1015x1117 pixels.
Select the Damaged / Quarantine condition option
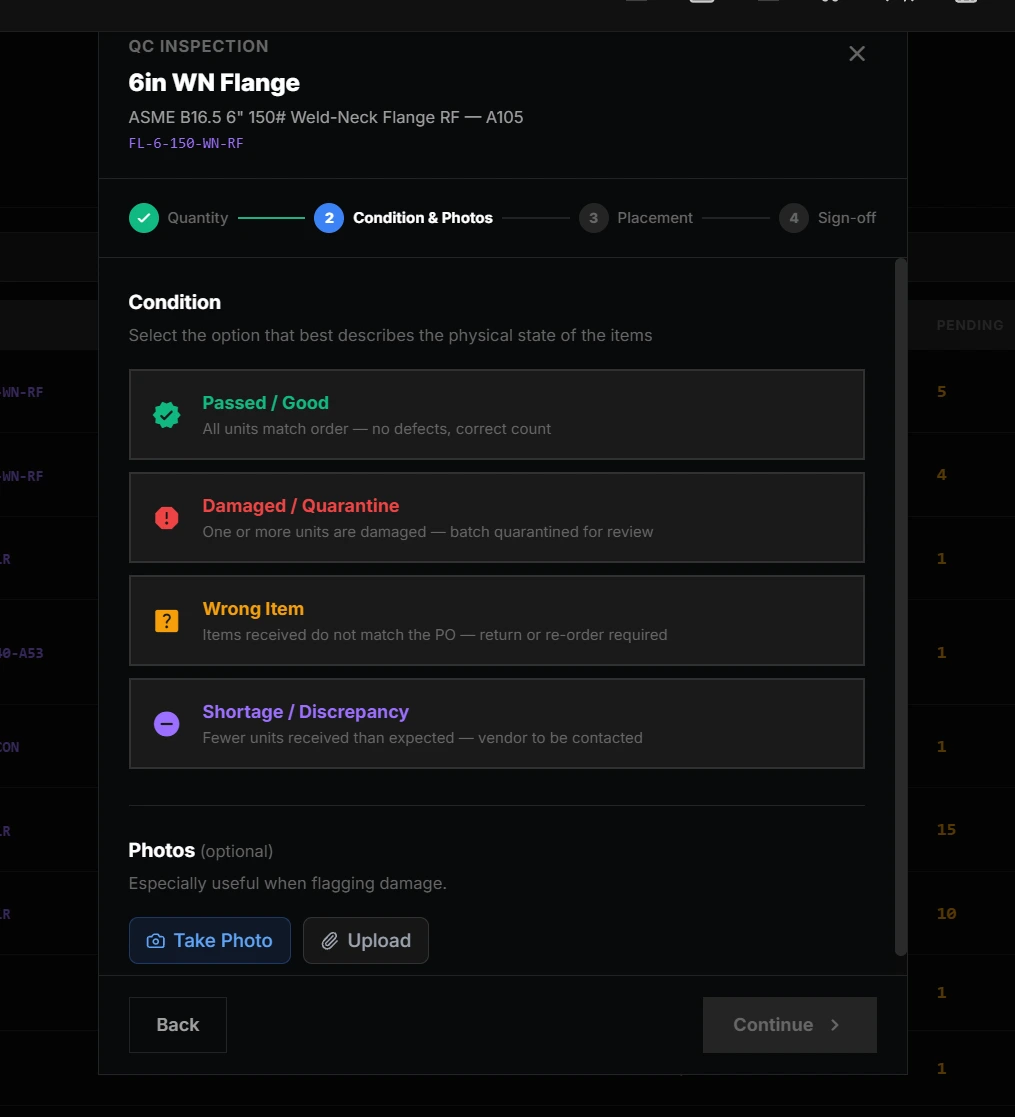[496, 518]
